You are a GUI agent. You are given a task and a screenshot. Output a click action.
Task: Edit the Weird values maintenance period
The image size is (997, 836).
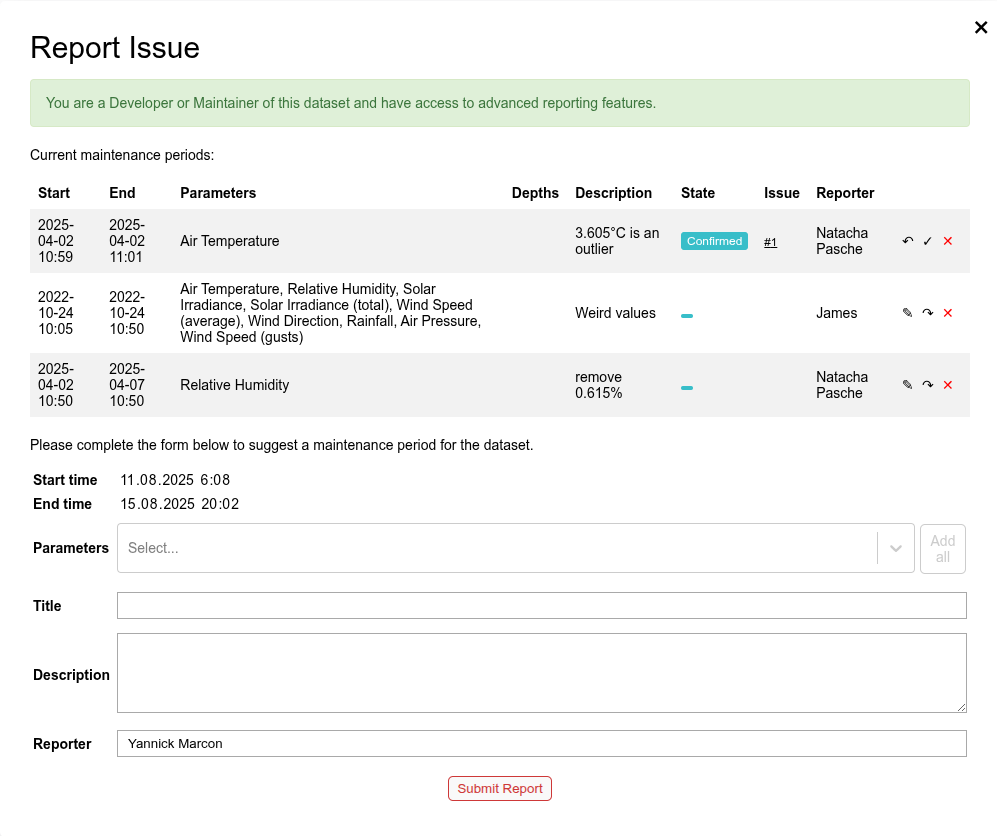(907, 313)
